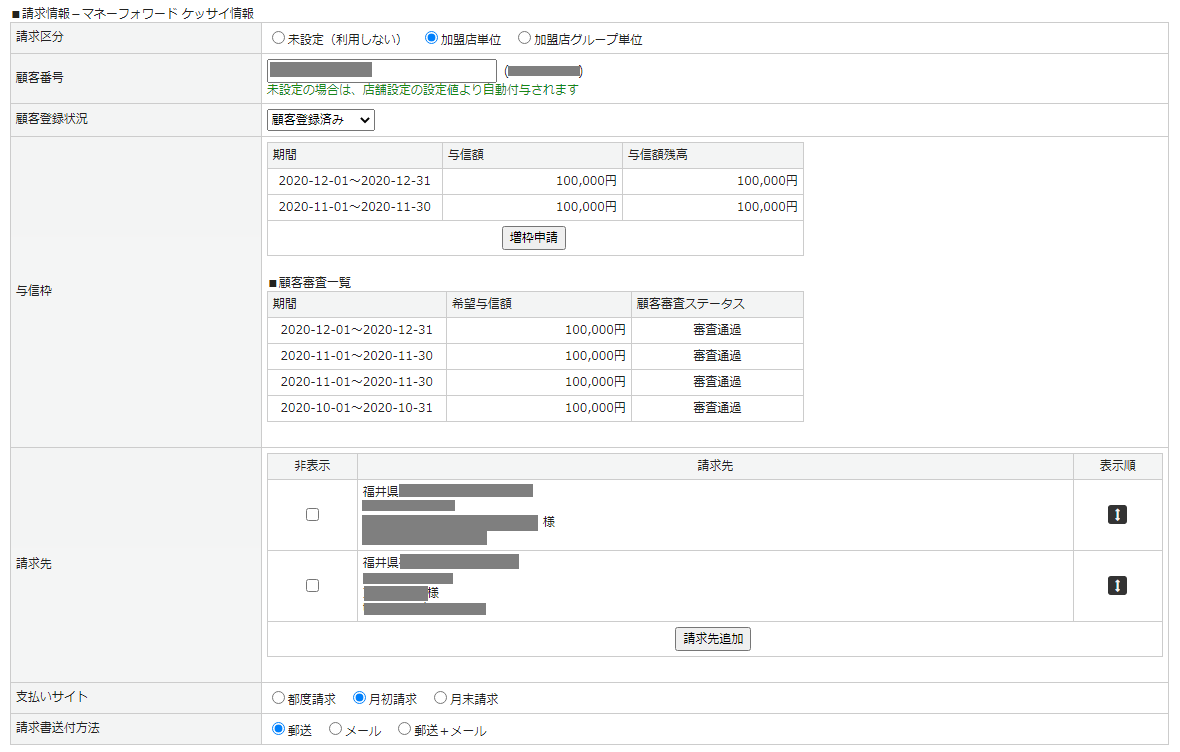1180x752 pixels.
Task: Click the sort arrow icon for first billing address
Action: pos(1117,515)
